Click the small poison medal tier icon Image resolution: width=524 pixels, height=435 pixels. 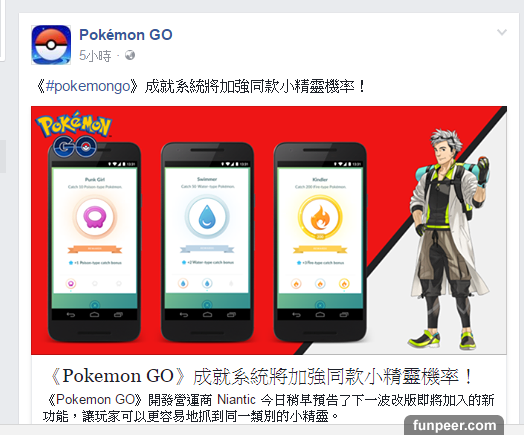[71, 284]
